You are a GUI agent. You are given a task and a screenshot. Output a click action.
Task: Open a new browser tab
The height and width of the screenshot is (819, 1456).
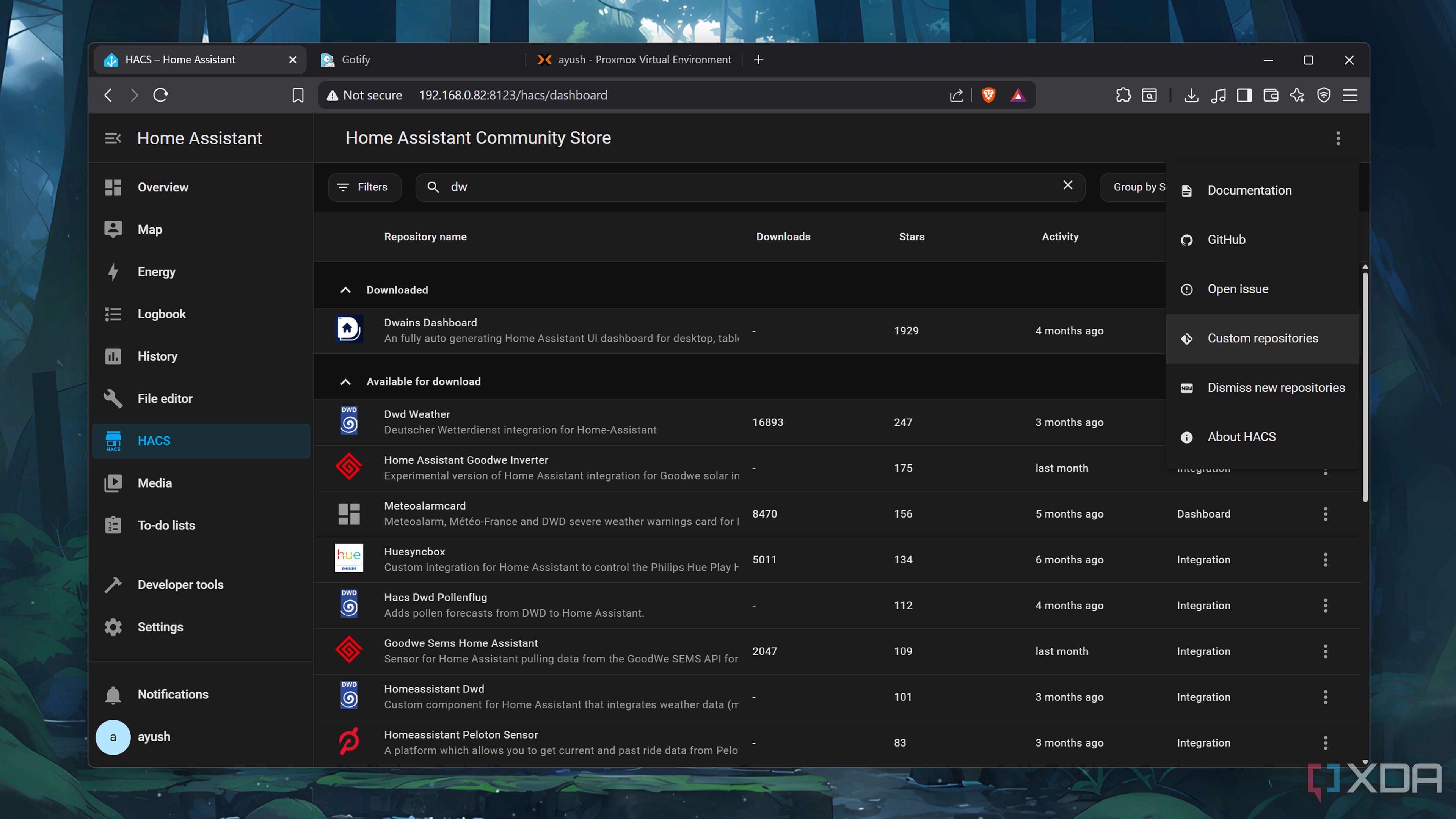pos(758,60)
